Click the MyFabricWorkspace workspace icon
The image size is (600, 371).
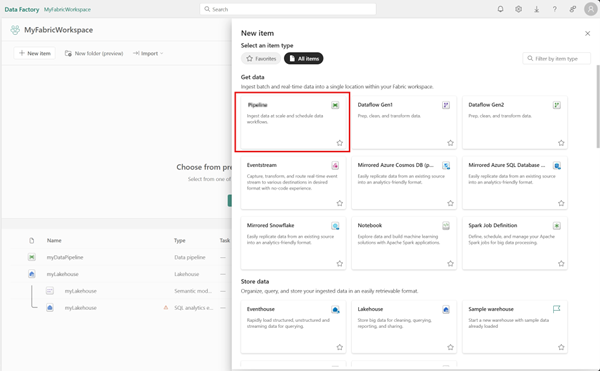pos(15,30)
